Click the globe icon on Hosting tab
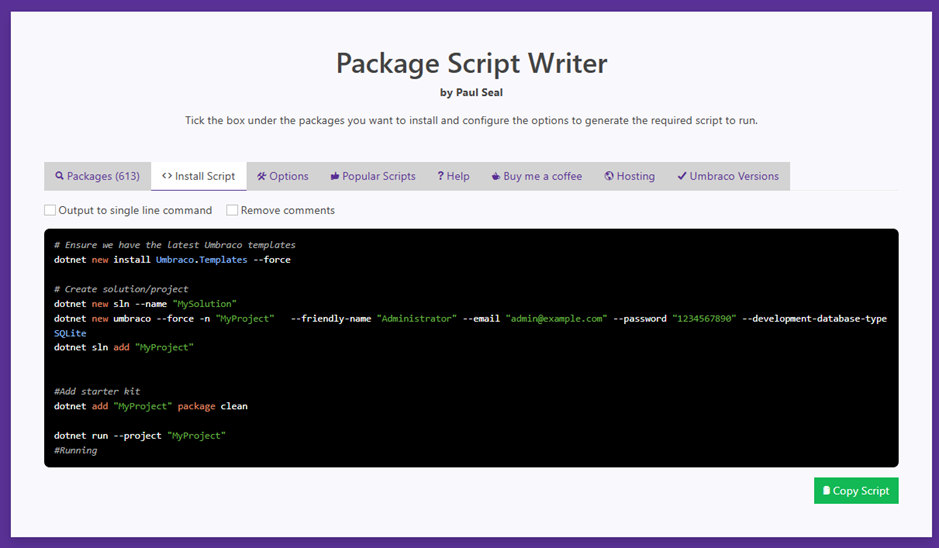This screenshot has width=939, height=548. coord(609,176)
